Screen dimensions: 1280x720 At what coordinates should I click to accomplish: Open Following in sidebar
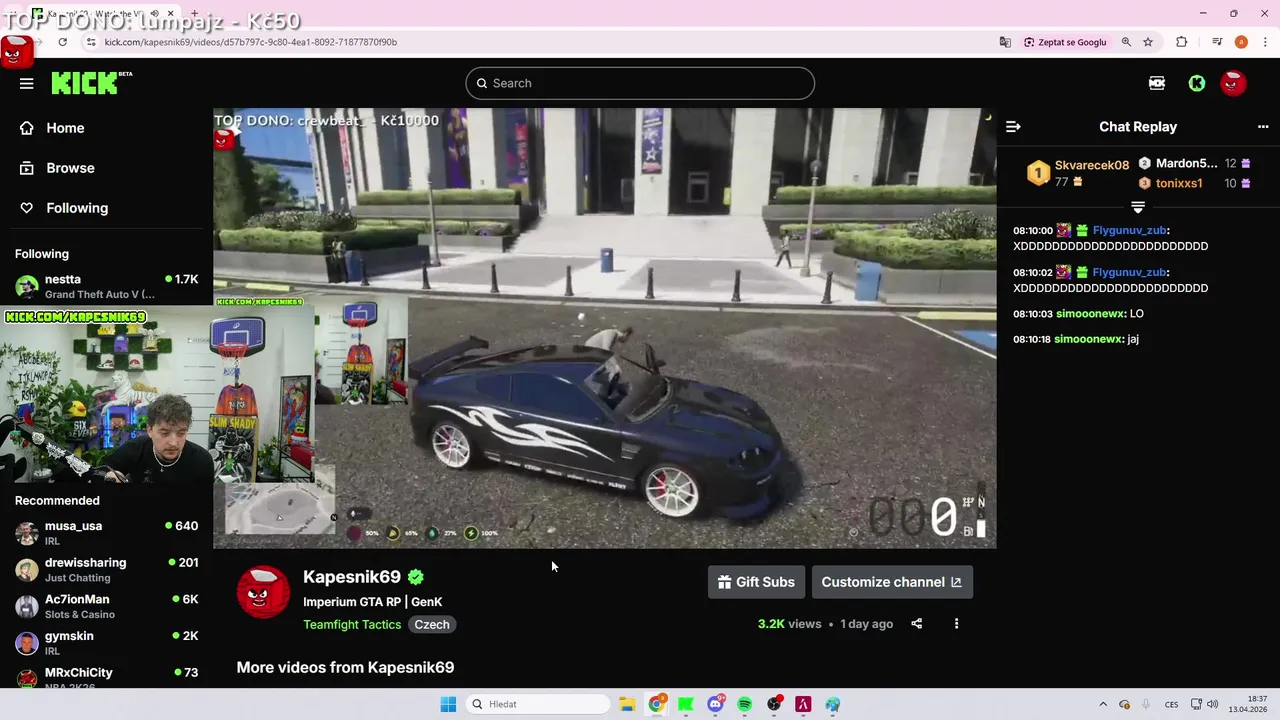[x=77, y=208]
